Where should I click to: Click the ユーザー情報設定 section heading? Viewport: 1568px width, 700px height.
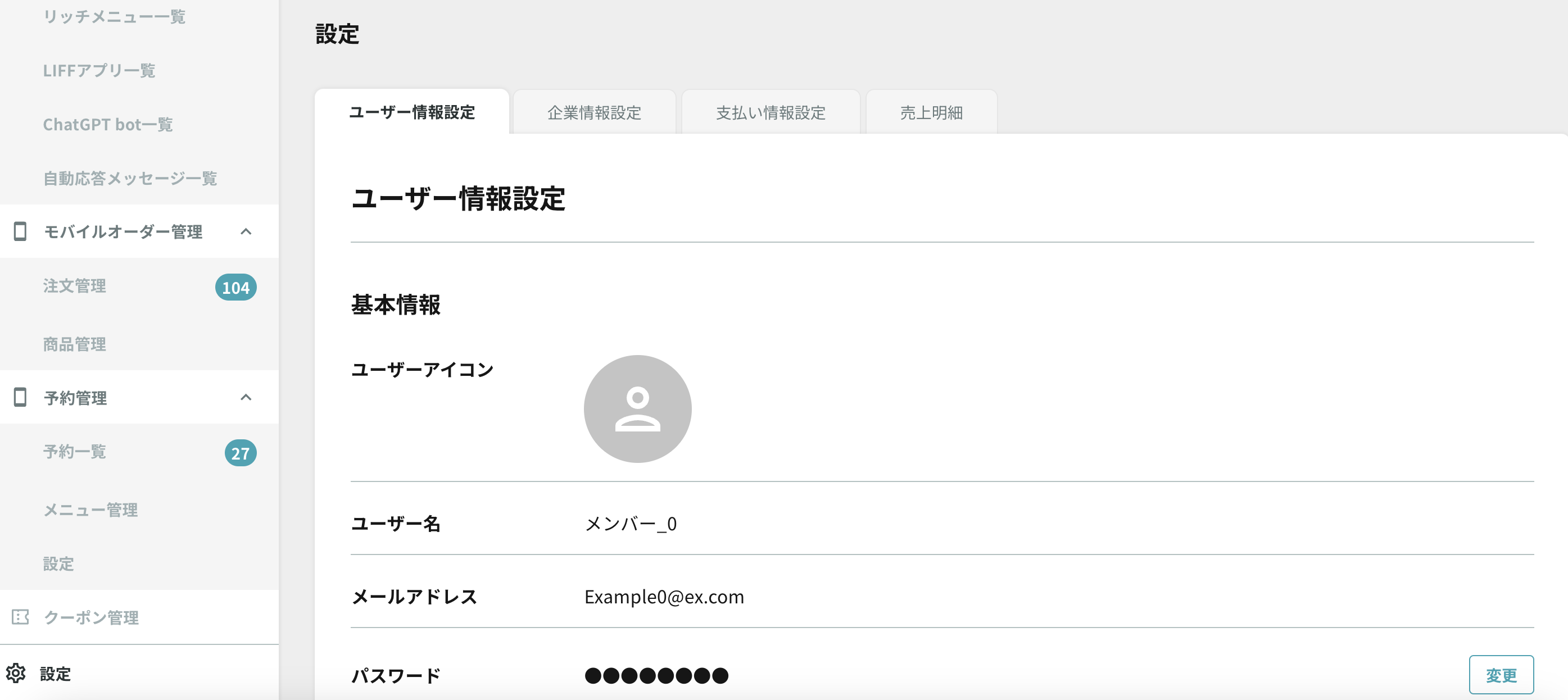459,198
